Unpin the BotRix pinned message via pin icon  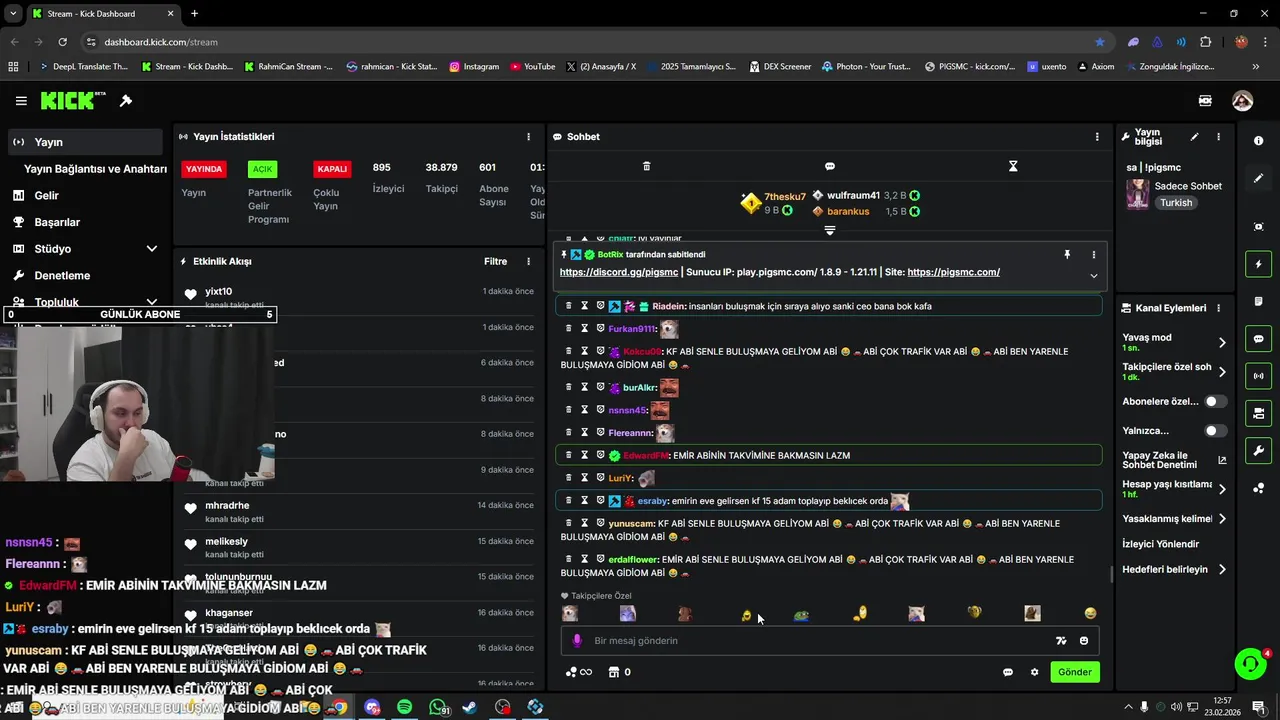[1067, 255]
